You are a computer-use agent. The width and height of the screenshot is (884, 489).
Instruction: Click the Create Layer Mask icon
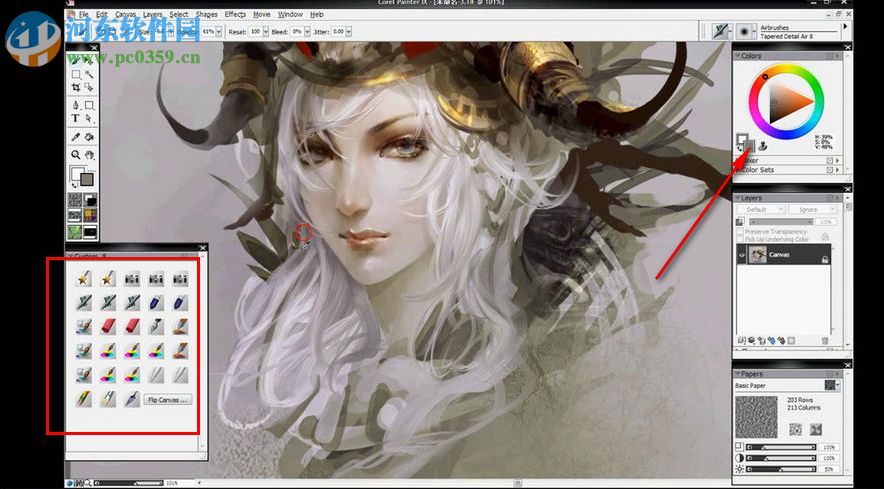coord(791,341)
